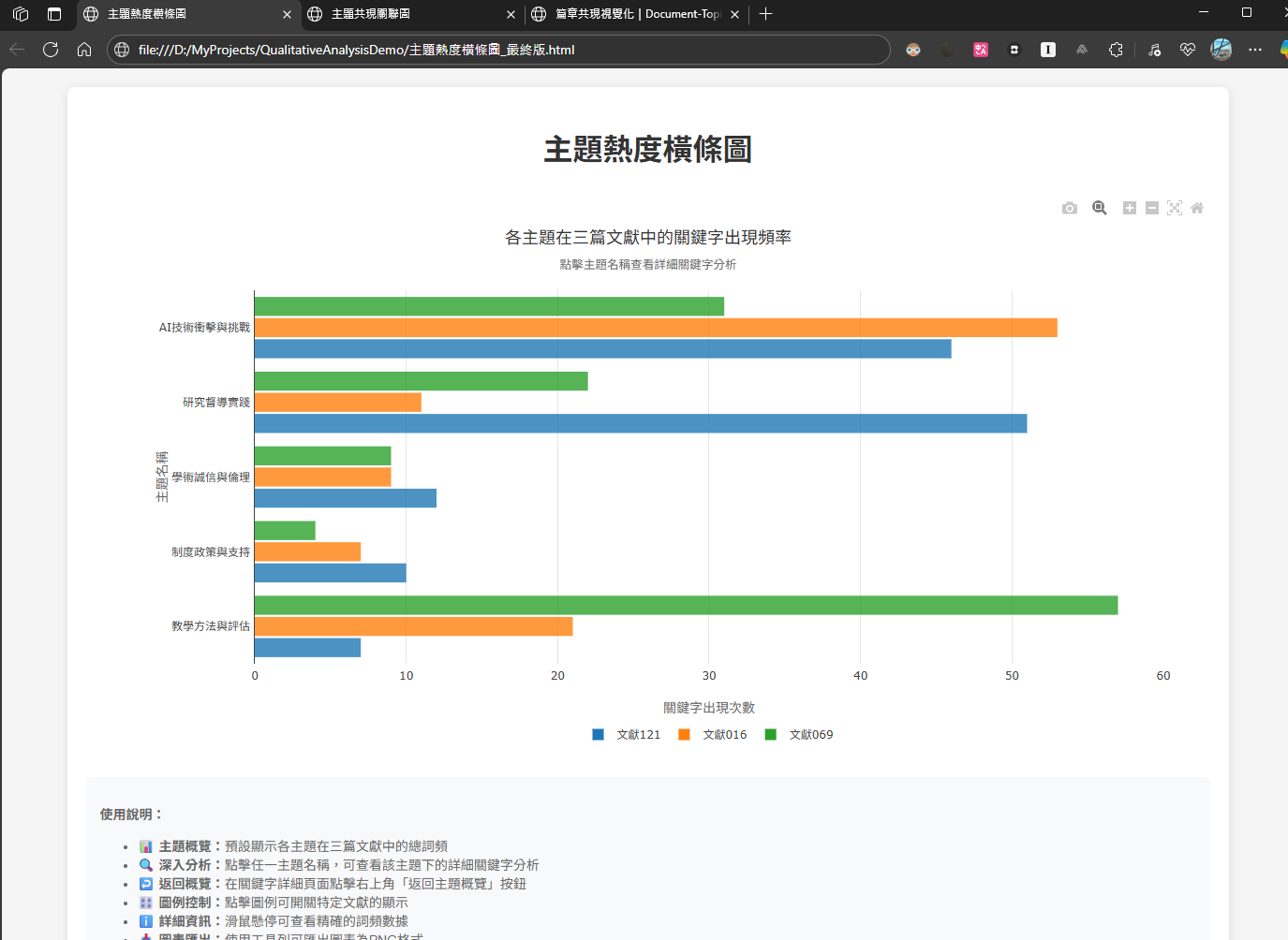Download plot as PNG camera icon
Screen dimensions: 1288x940
click(x=1070, y=208)
